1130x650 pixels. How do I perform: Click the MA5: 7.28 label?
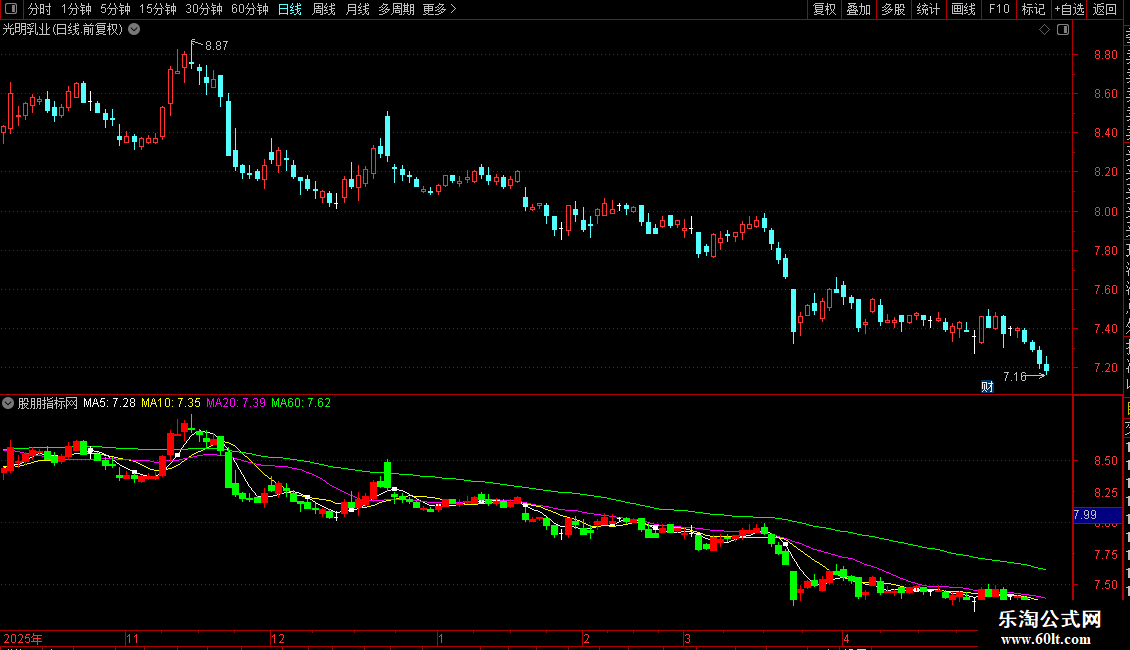tap(110, 403)
